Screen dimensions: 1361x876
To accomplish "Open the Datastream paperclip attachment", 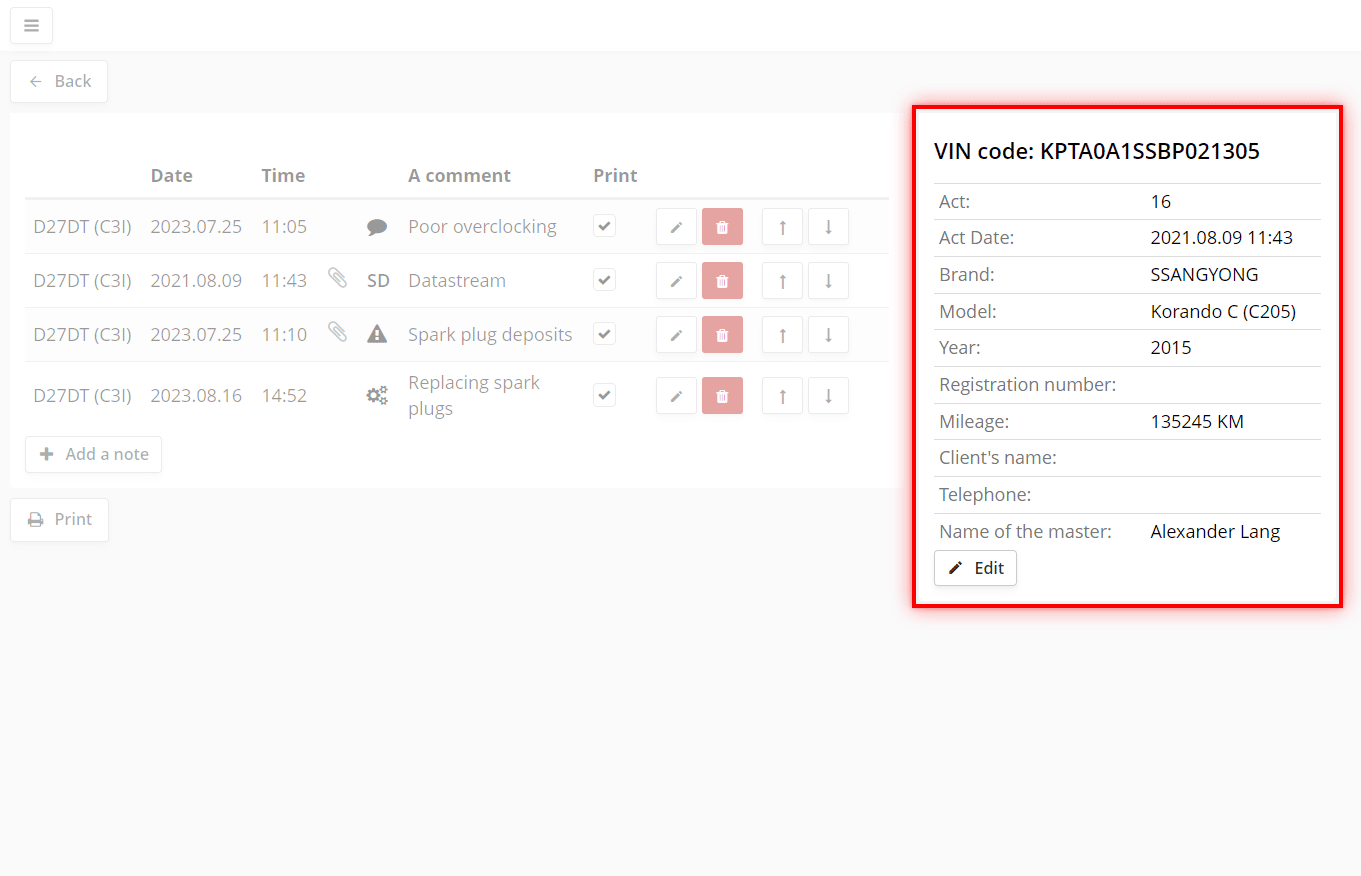I will click(338, 278).
